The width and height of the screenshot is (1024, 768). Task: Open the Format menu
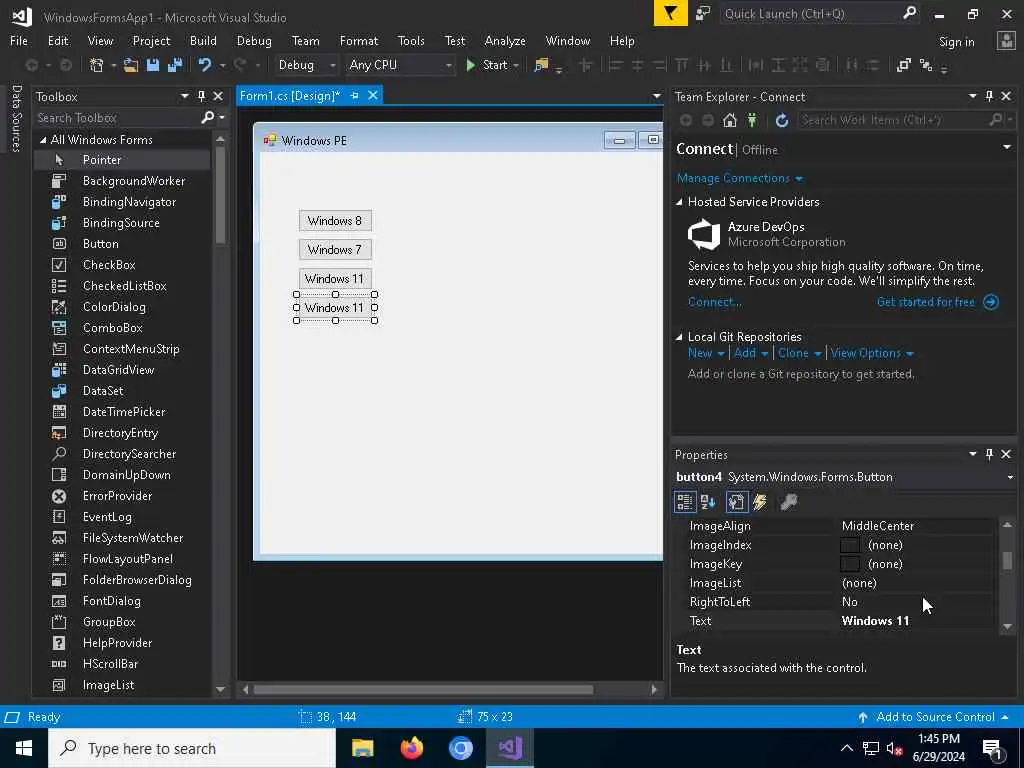click(x=359, y=40)
